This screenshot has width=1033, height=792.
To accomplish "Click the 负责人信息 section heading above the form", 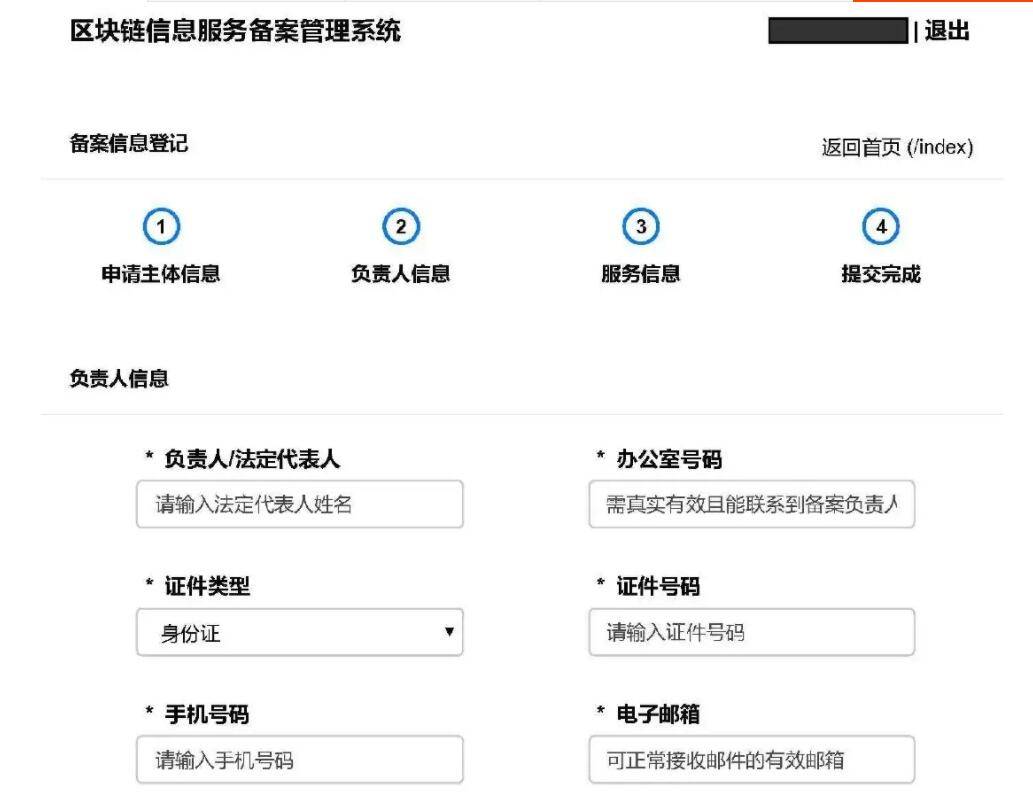I will (x=119, y=379).
